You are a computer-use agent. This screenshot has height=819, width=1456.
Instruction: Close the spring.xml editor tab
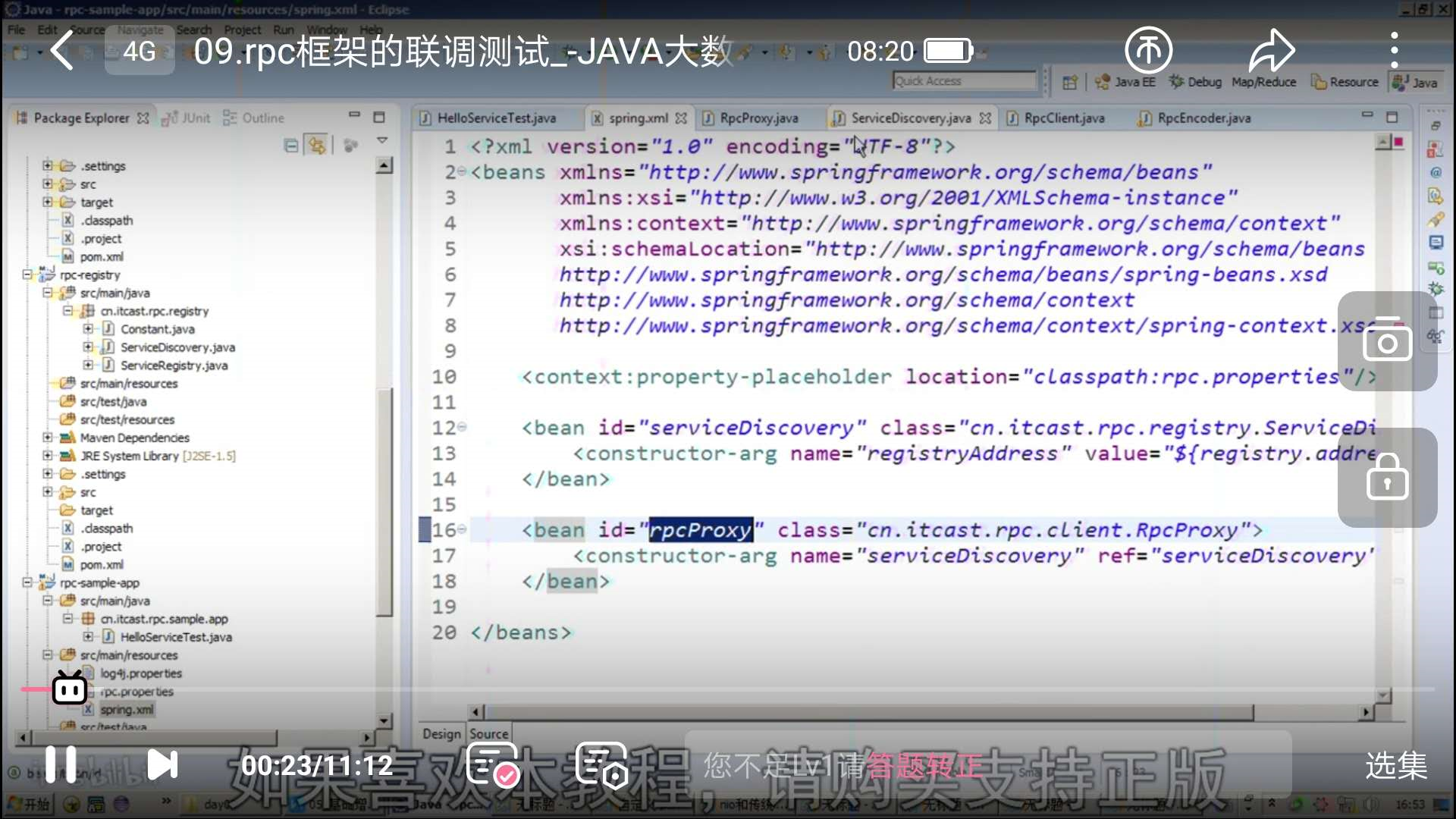coord(681,118)
